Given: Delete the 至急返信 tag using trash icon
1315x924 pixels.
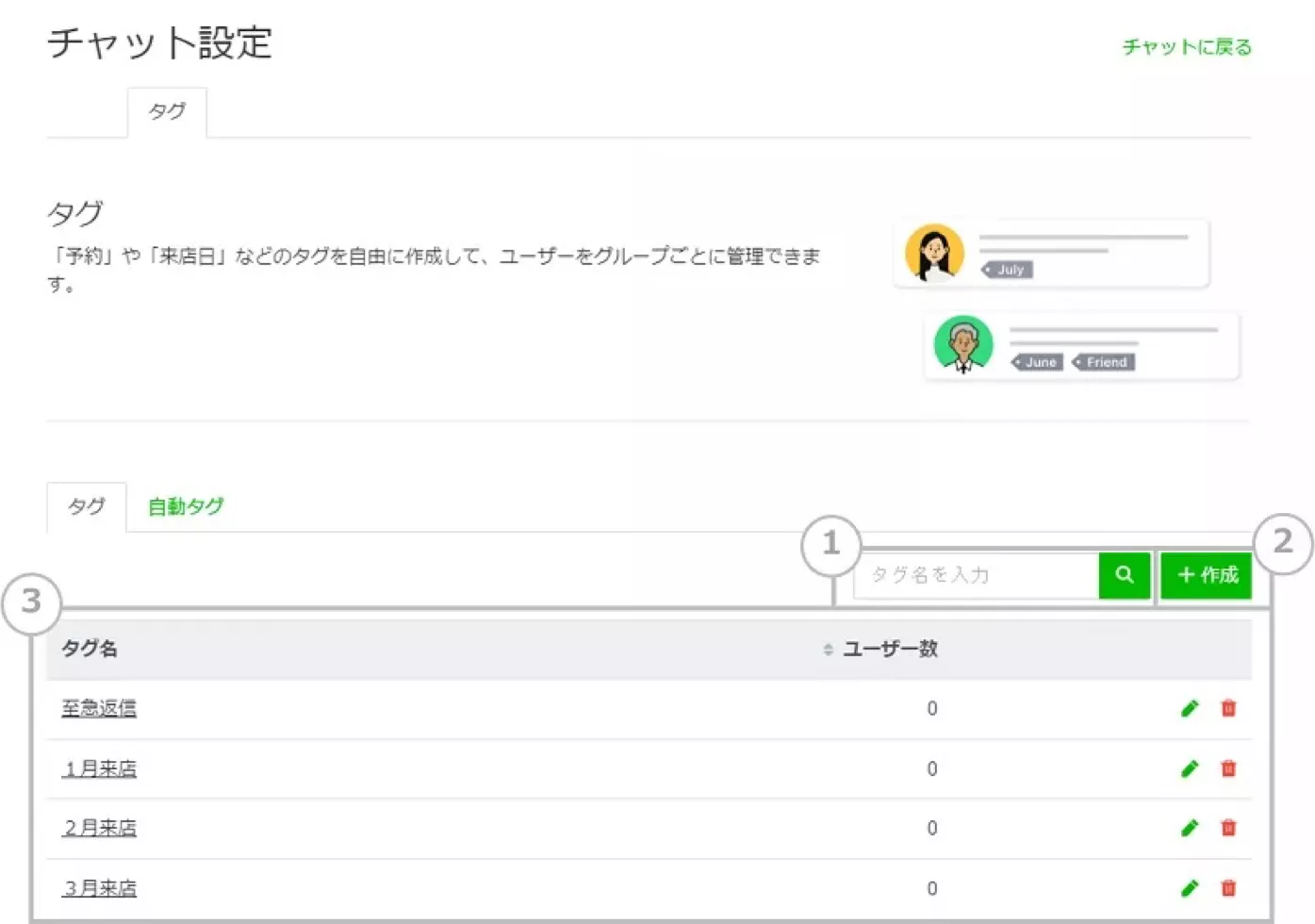Looking at the screenshot, I should click(1228, 708).
